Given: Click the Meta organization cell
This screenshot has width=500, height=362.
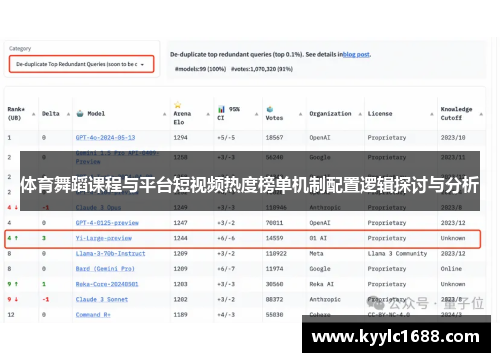Looking at the screenshot, I should (x=316, y=253).
